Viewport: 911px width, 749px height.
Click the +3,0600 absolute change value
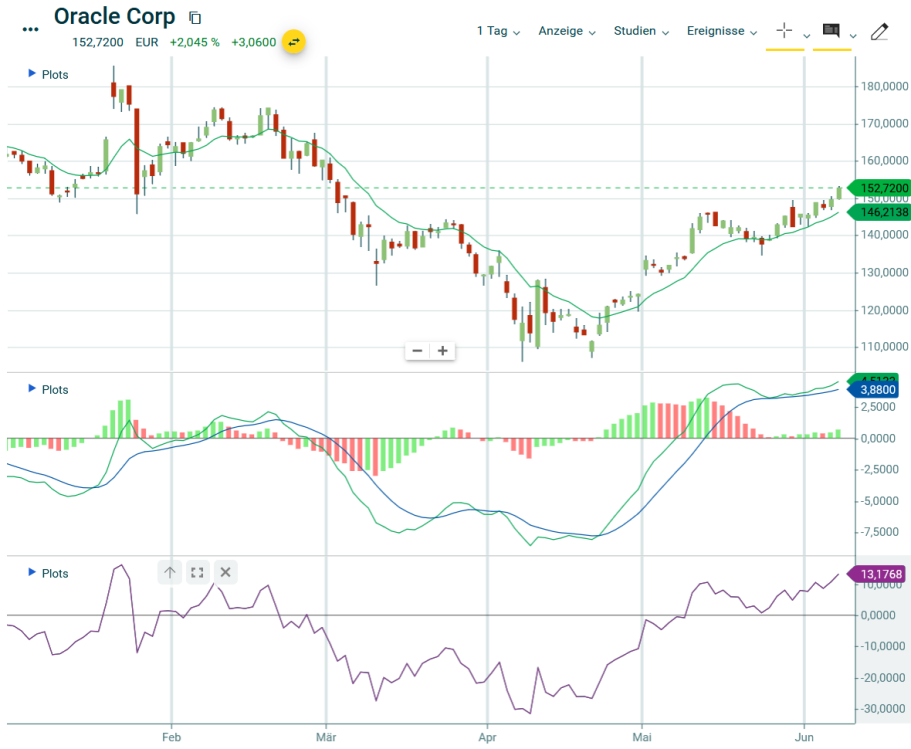(x=253, y=42)
